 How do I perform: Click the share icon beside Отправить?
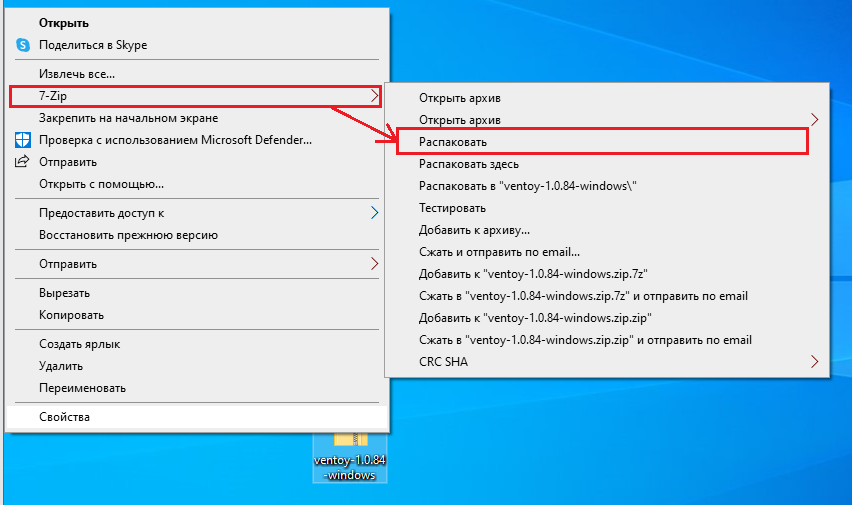tap(22, 162)
